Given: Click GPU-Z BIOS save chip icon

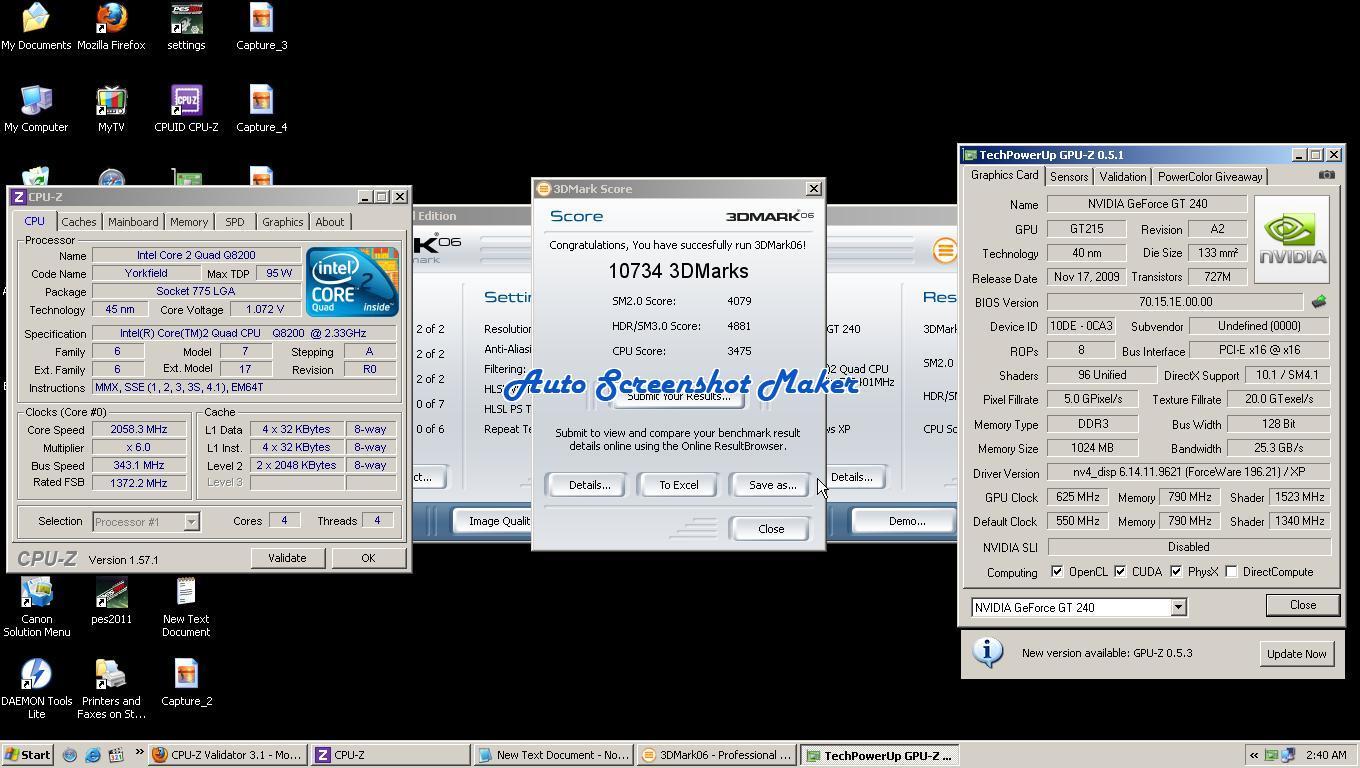Looking at the screenshot, I should pyautogui.click(x=1319, y=301).
